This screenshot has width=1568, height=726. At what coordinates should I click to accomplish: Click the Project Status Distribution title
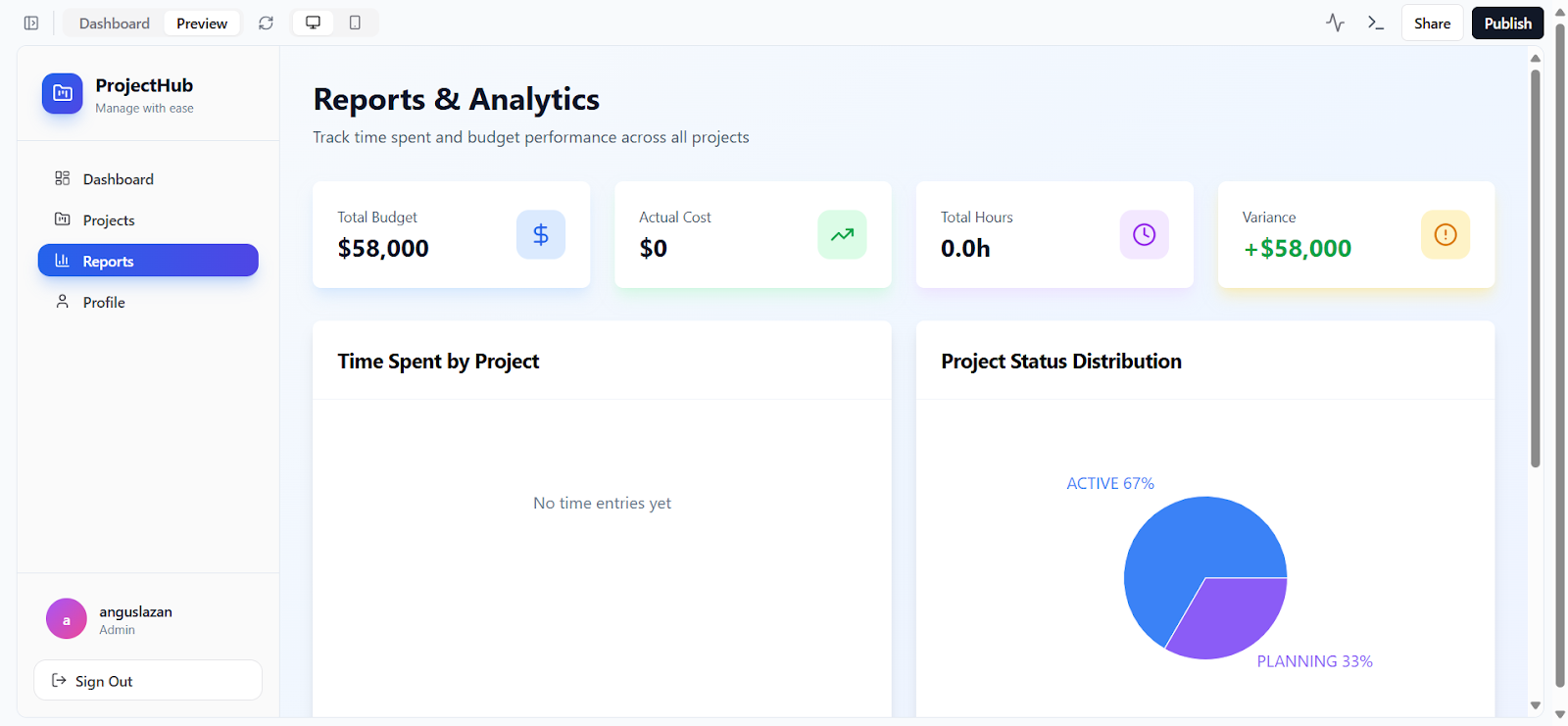point(1061,362)
